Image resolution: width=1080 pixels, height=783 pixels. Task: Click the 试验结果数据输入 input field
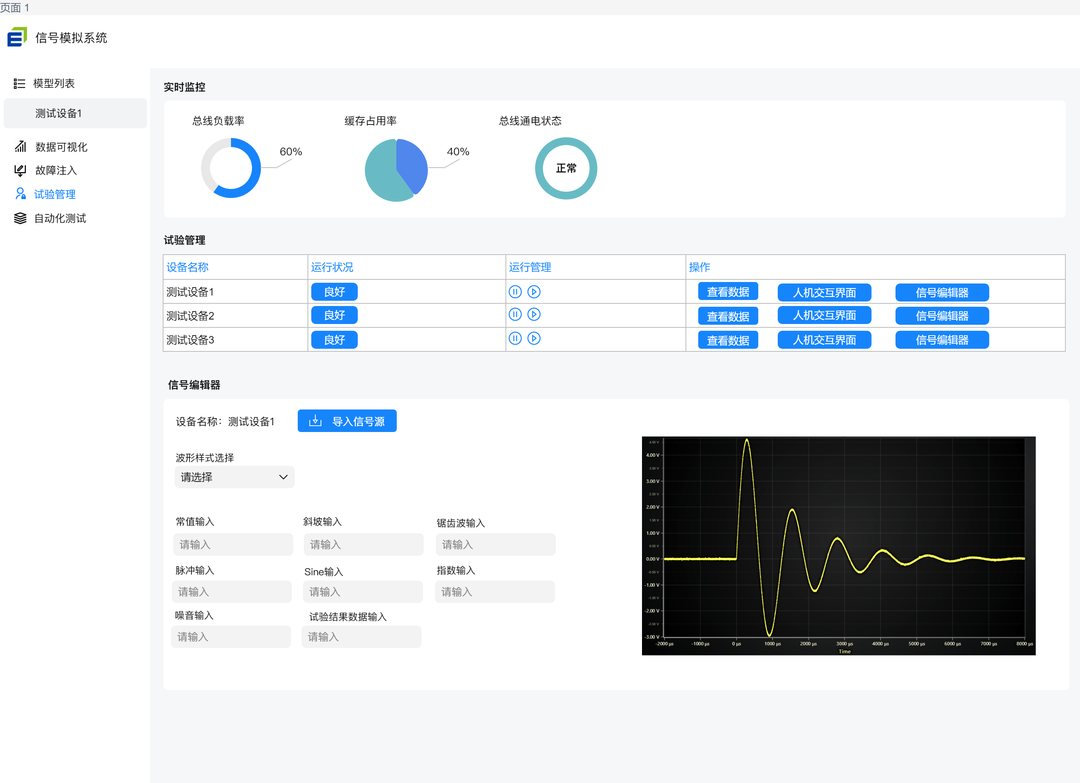(x=362, y=636)
